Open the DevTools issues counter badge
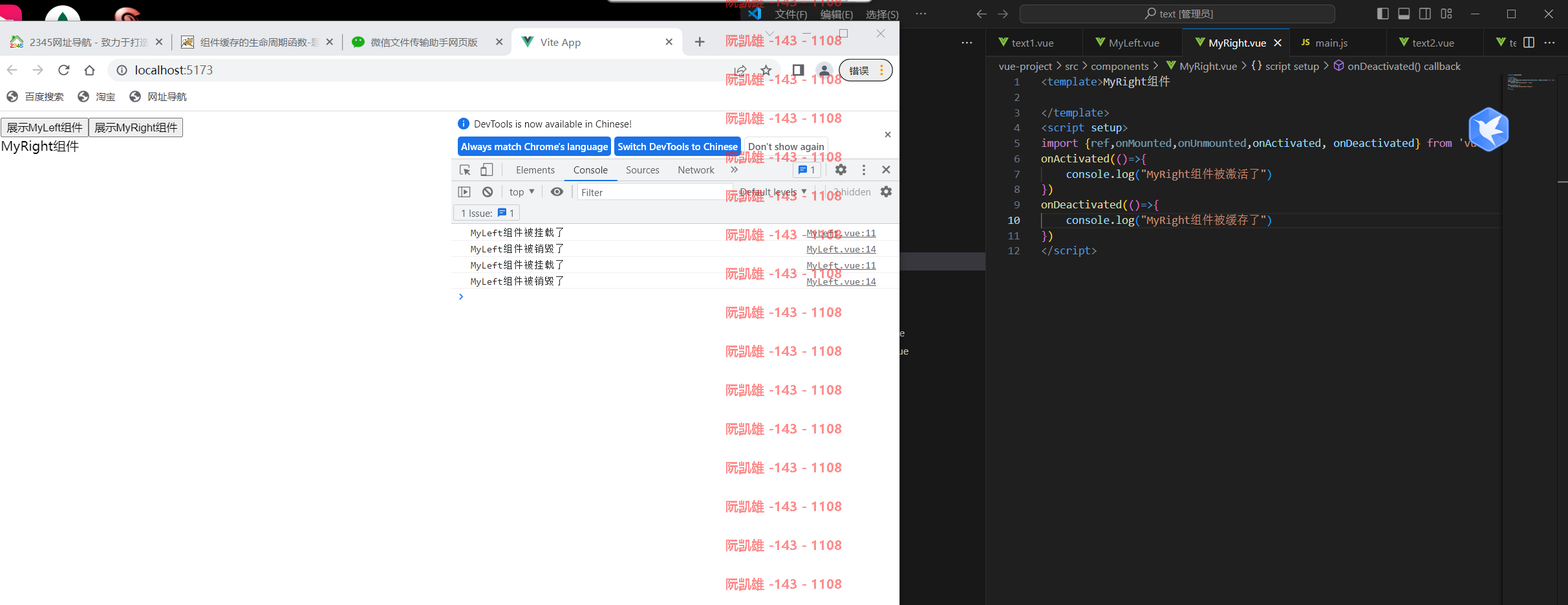Image resolution: width=1568 pixels, height=605 pixels. (807, 170)
